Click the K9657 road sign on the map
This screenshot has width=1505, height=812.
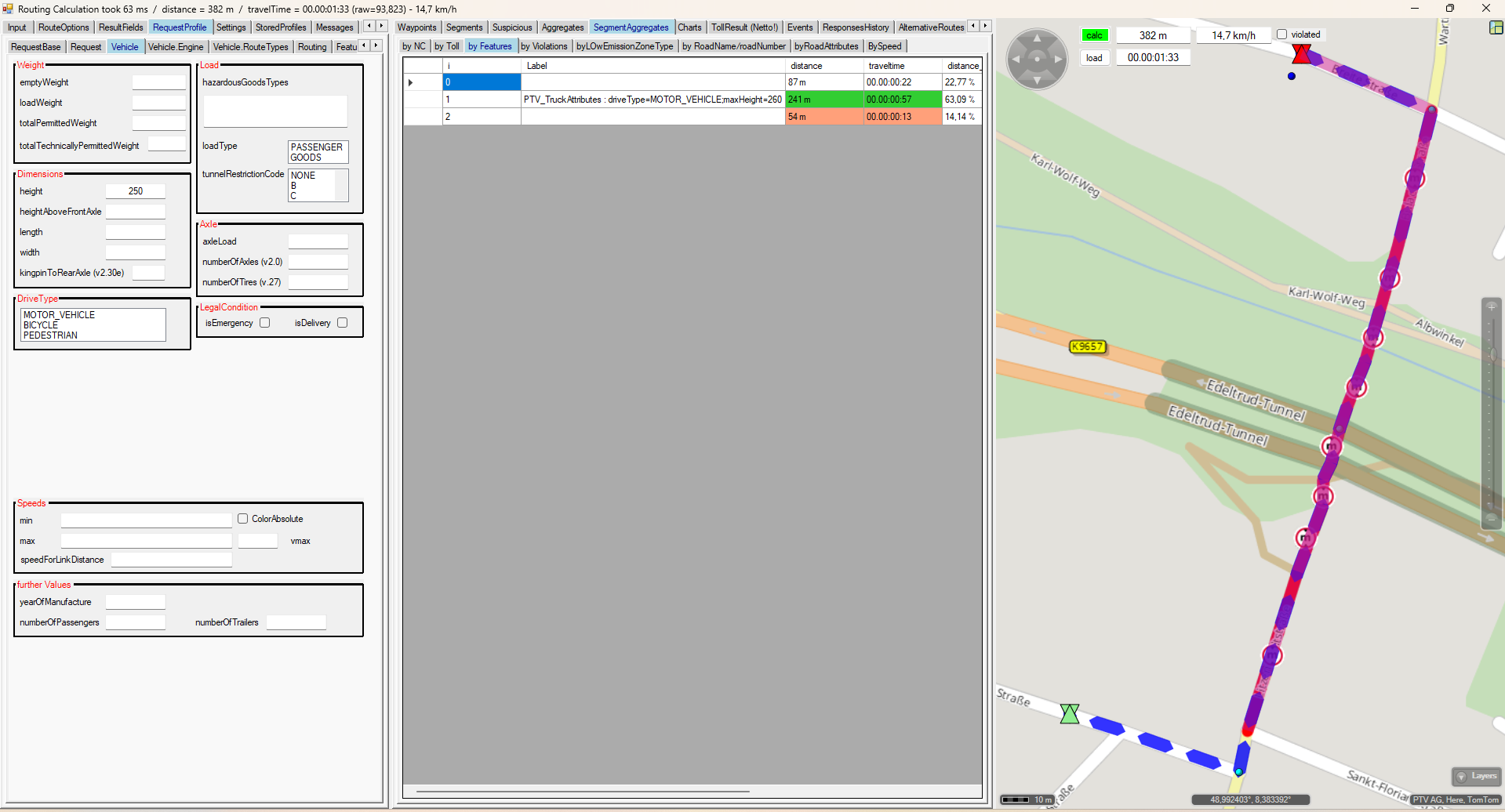pos(1087,346)
